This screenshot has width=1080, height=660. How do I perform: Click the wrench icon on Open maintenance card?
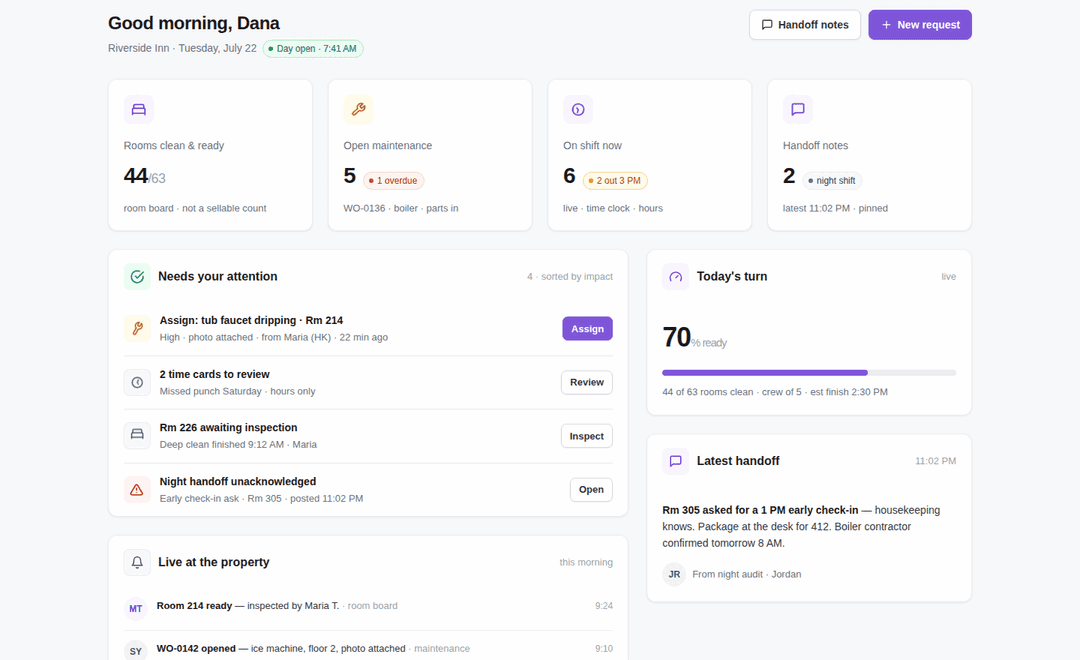tap(358, 110)
